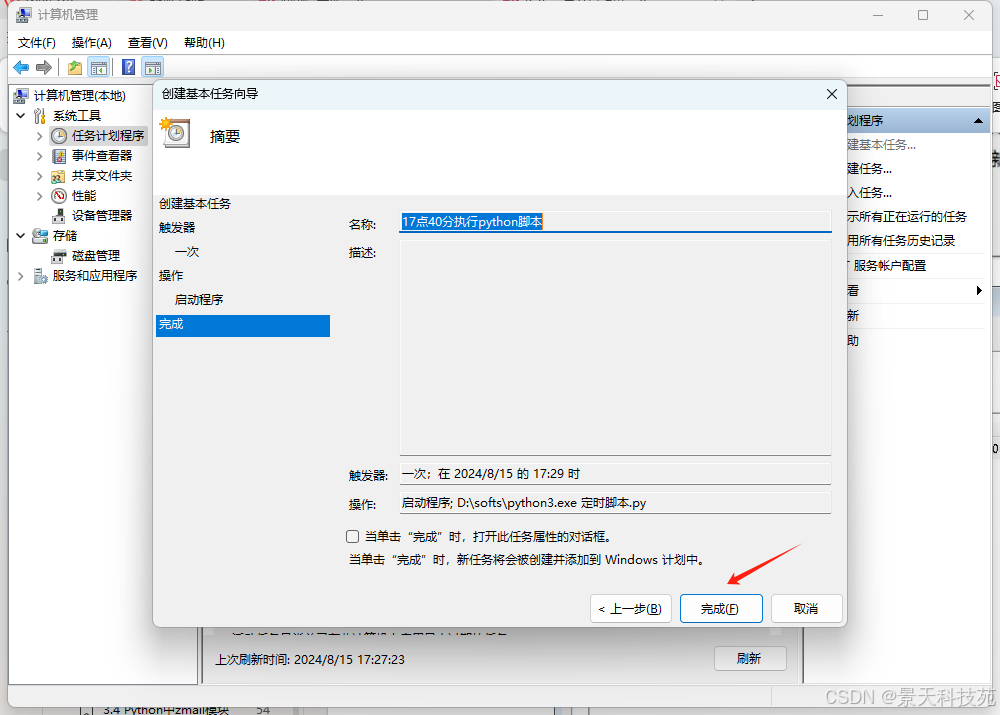
Task: Toggle the show/hide console tree icon
Action: click(x=99, y=67)
